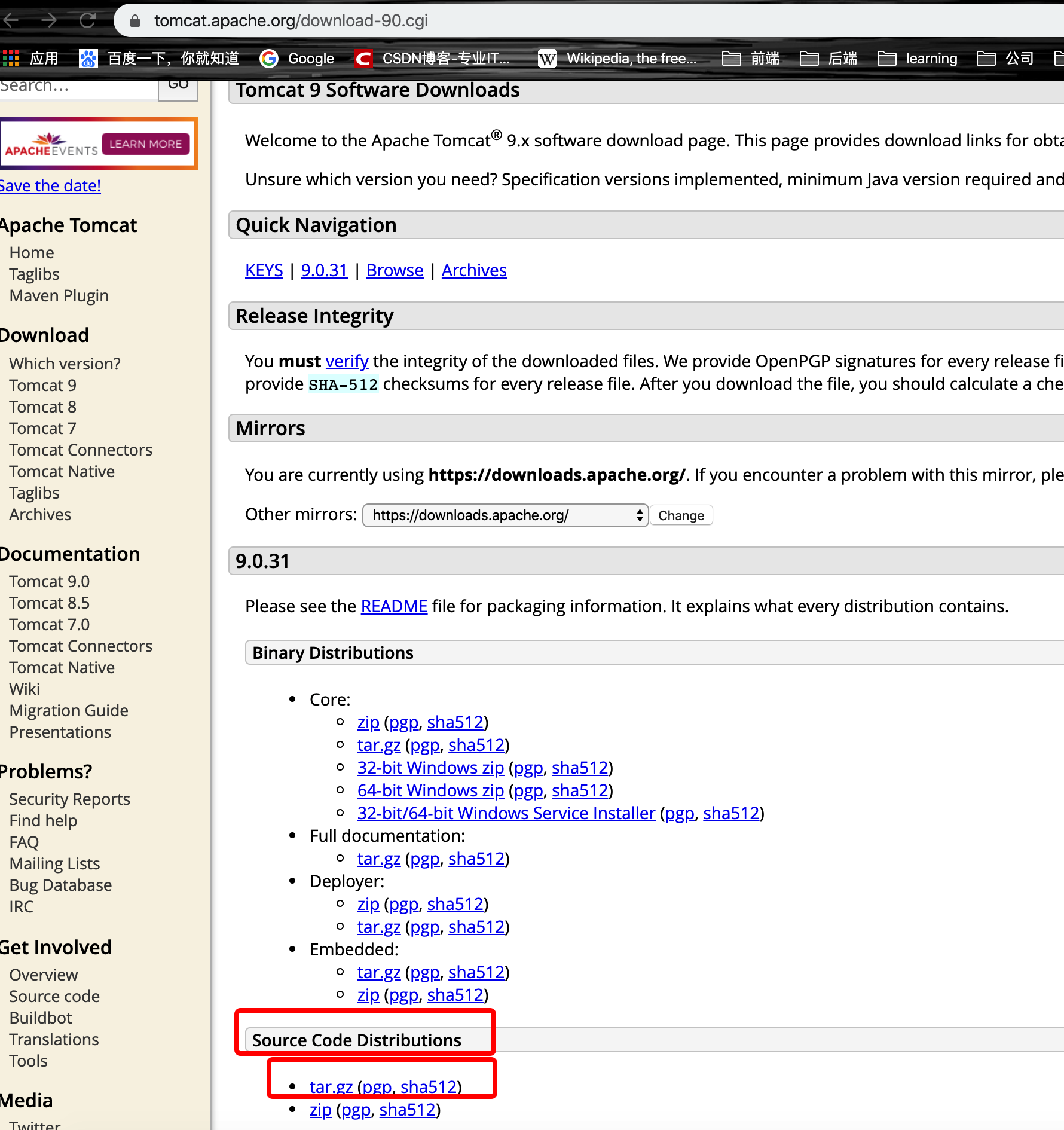The width and height of the screenshot is (1064, 1130).
Task: Open the KEYS link
Action: coord(264,270)
